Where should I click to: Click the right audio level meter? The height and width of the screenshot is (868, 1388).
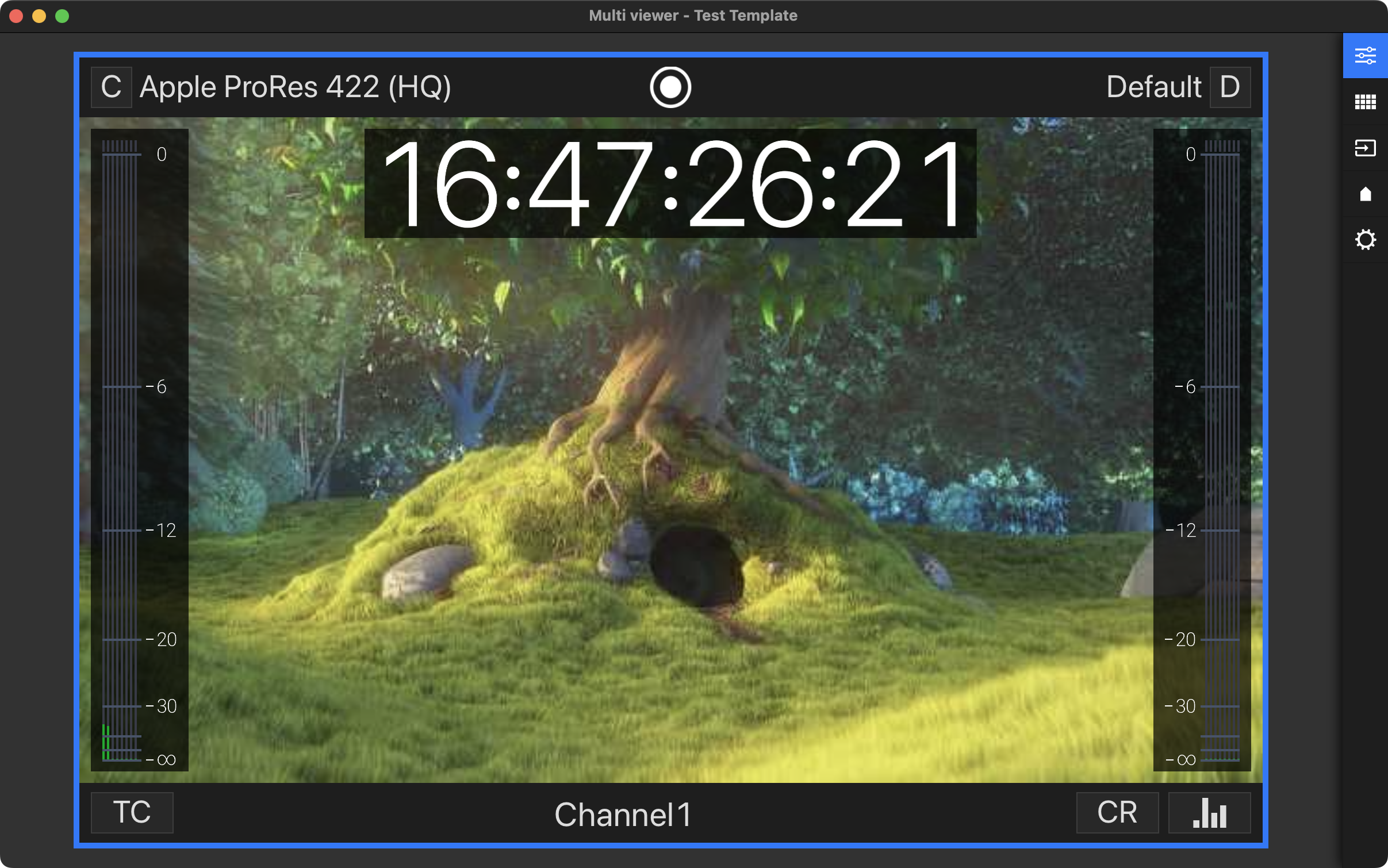[x=1202, y=450]
